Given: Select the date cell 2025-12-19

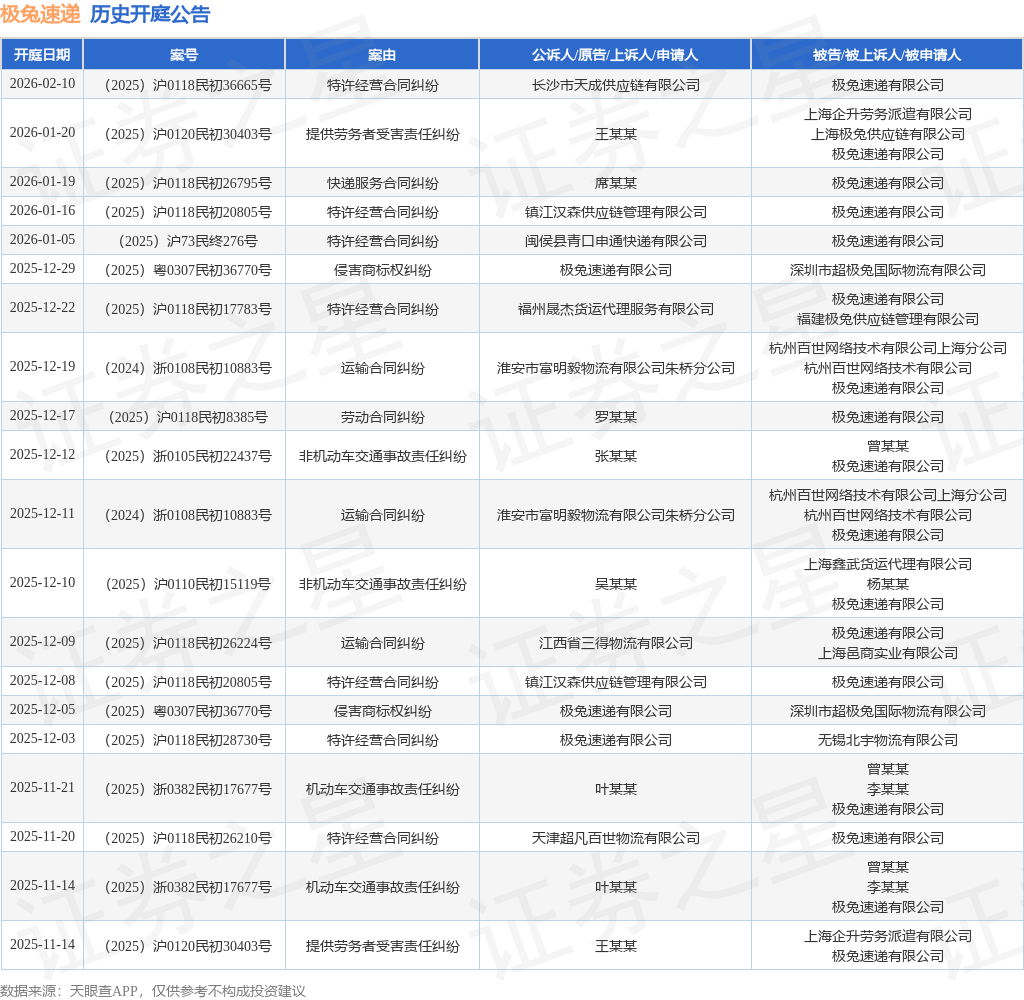Looking at the screenshot, I should (42, 366).
